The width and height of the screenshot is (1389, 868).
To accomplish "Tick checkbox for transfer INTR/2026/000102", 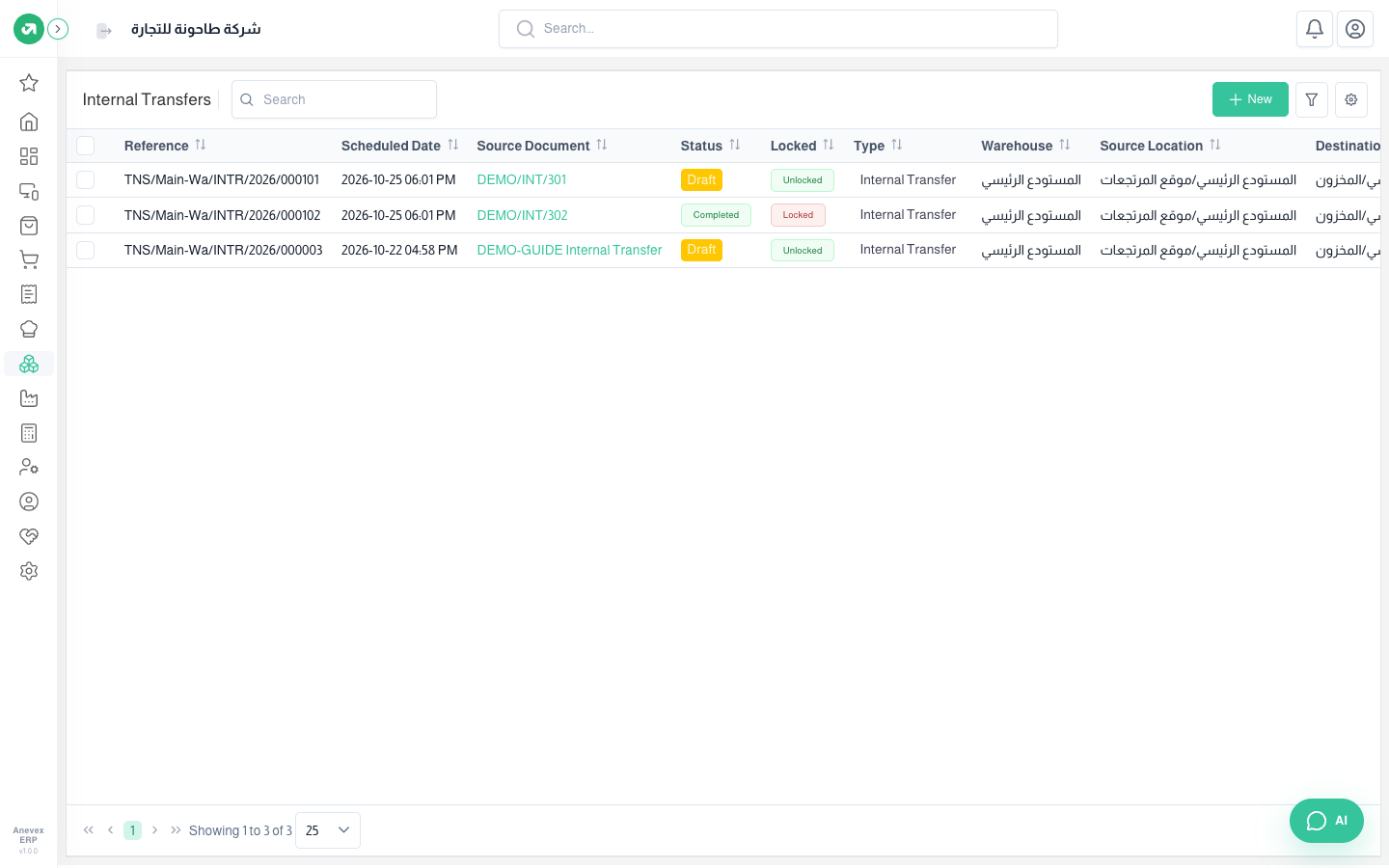I will [x=86, y=215].
